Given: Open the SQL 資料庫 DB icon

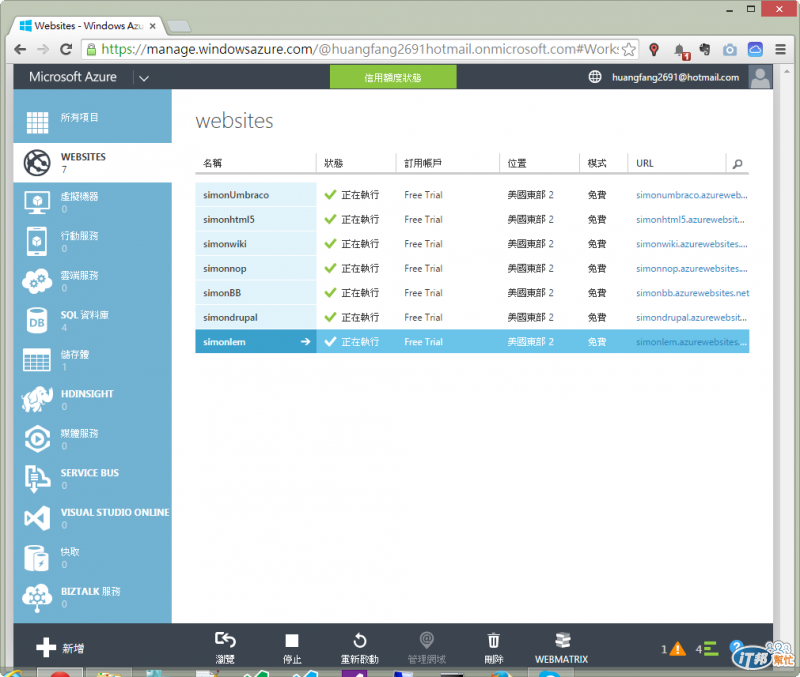Looking at the screenshot, I should coord(37,320).
